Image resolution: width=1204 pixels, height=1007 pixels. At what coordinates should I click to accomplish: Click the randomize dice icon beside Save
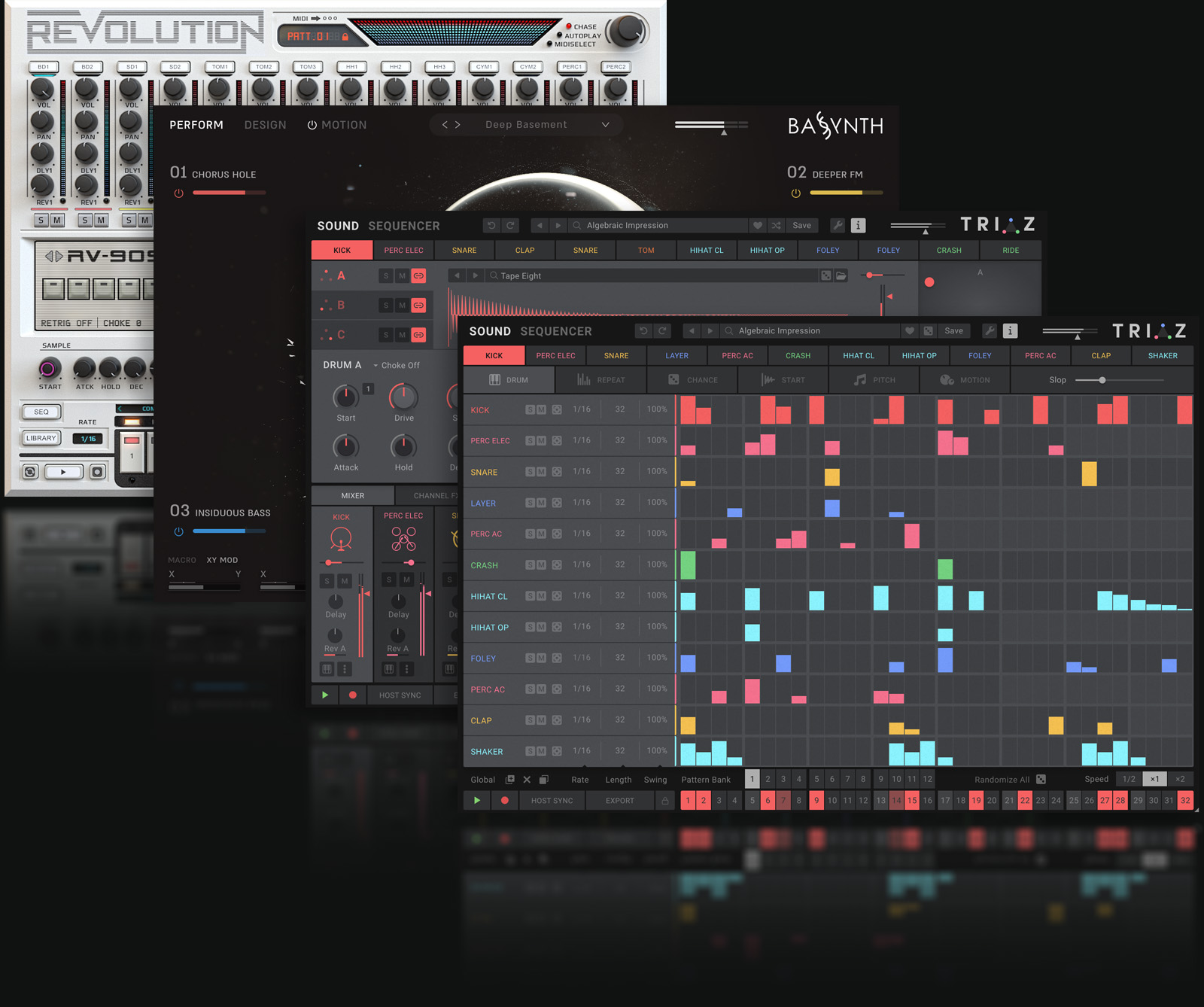click(929, 330)
